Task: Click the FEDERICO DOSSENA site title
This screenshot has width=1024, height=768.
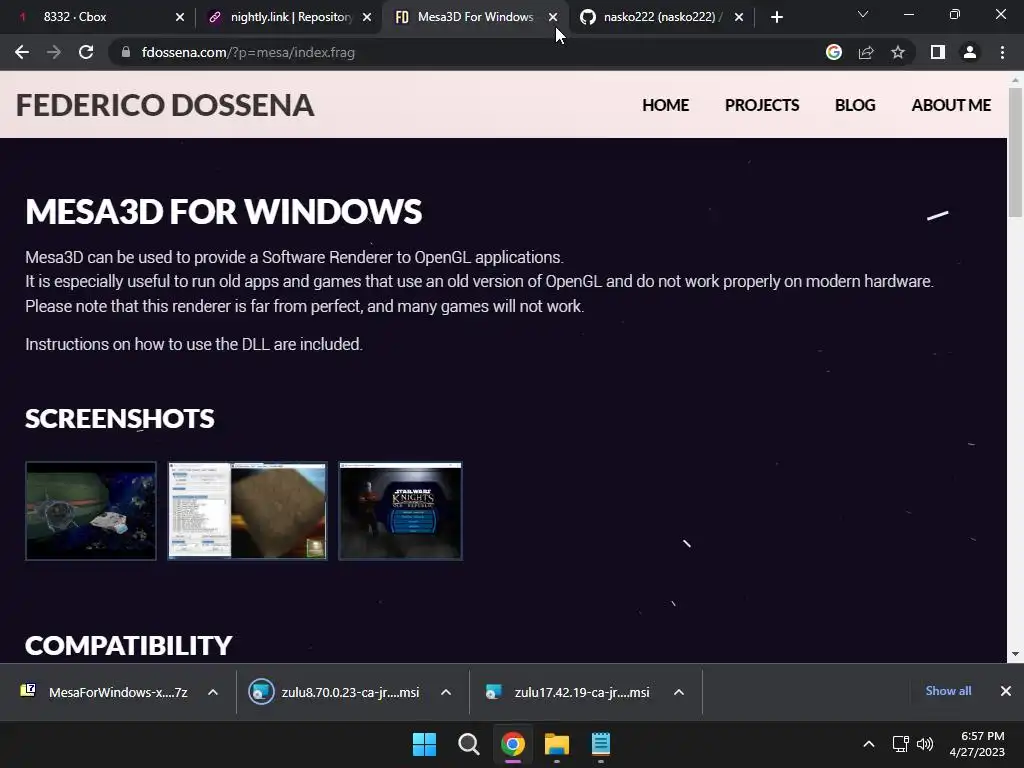Action: point(165,105)
